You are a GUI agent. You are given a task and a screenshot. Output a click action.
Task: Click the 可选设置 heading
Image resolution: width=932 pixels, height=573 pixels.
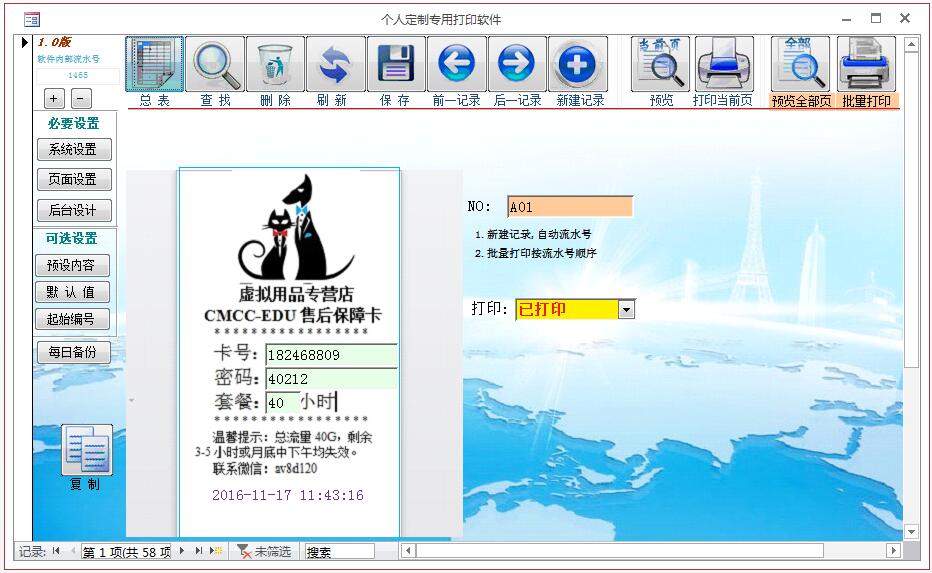[72, 238]
